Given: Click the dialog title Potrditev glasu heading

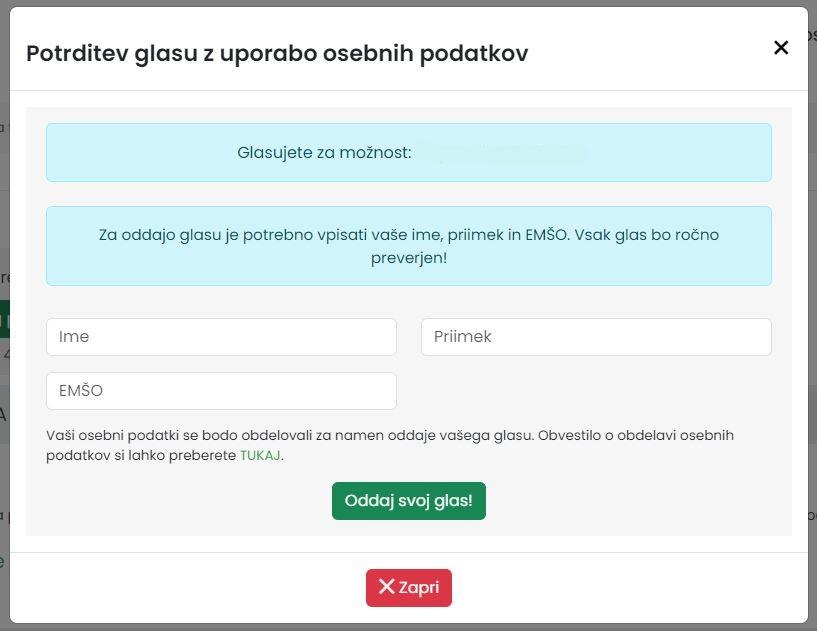Looking at the screenshot, I should 277,54.
